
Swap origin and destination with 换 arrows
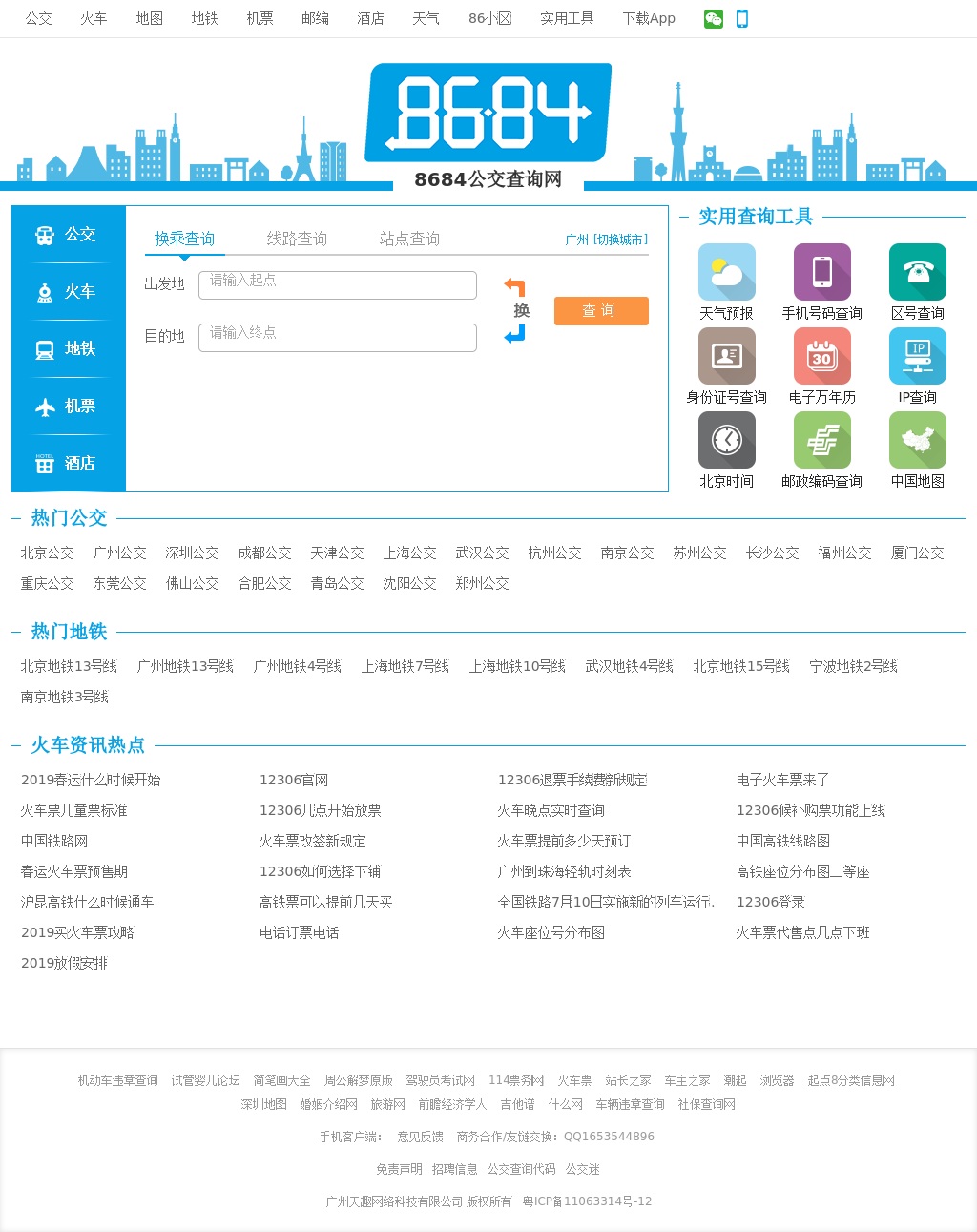point(516,310)
